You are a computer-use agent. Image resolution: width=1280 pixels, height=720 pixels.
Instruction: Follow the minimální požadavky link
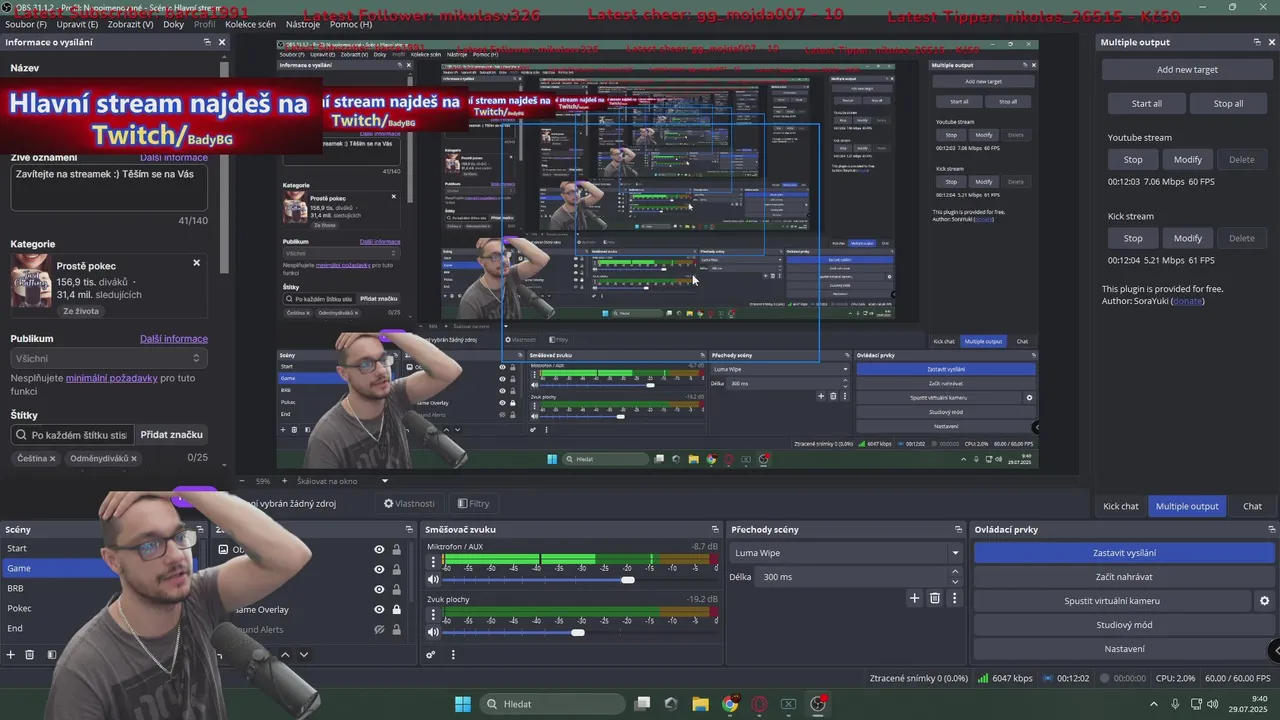[111, 378]
